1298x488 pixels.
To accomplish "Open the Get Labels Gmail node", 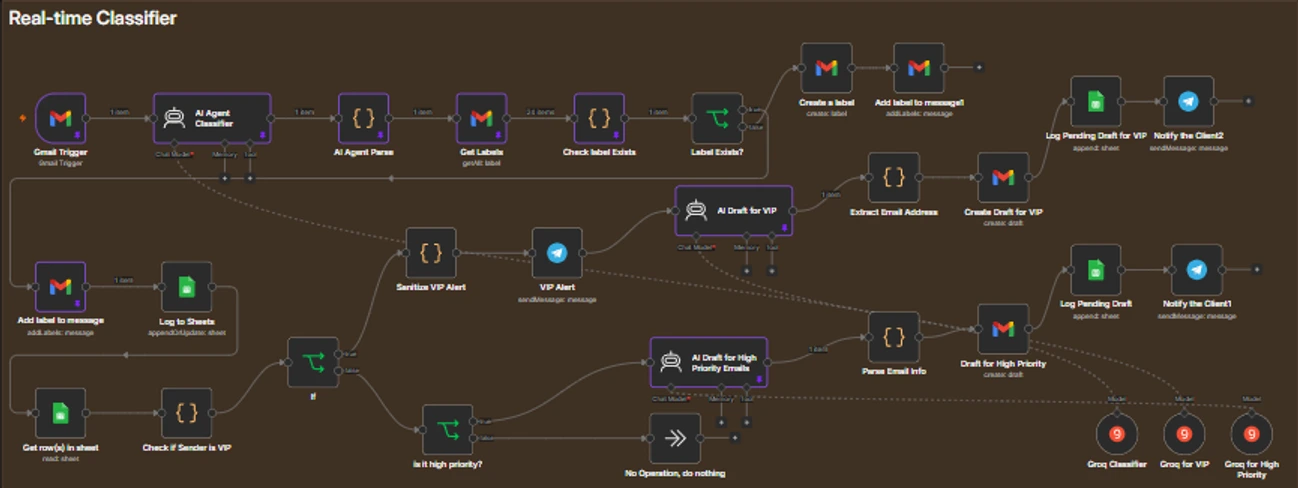I will pyautogui.click(x=482, y=118).
